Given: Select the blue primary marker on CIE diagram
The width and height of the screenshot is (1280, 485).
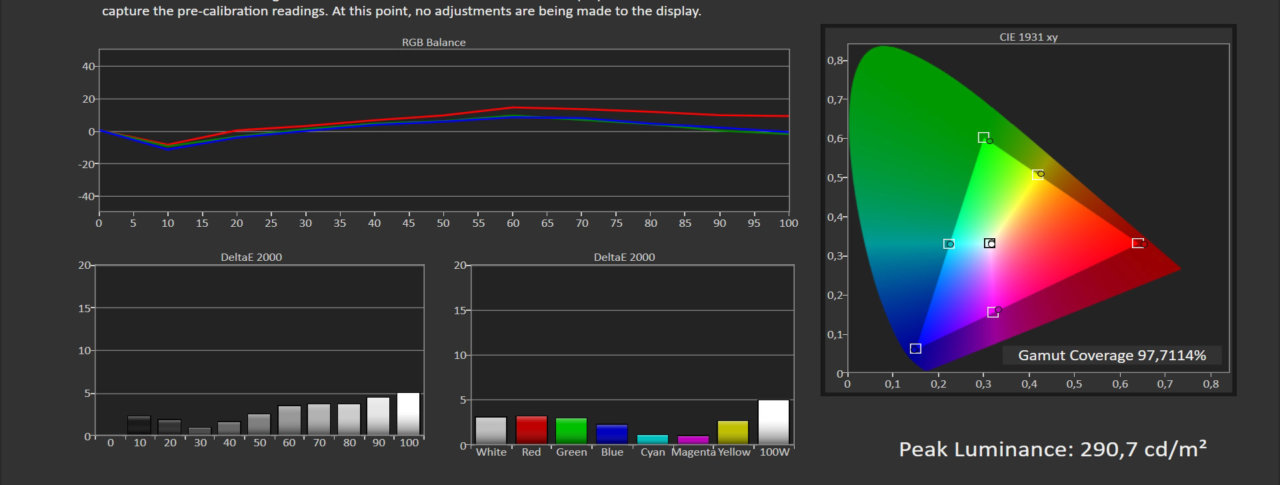Looking at the screenshot, I should pos(915,348).
